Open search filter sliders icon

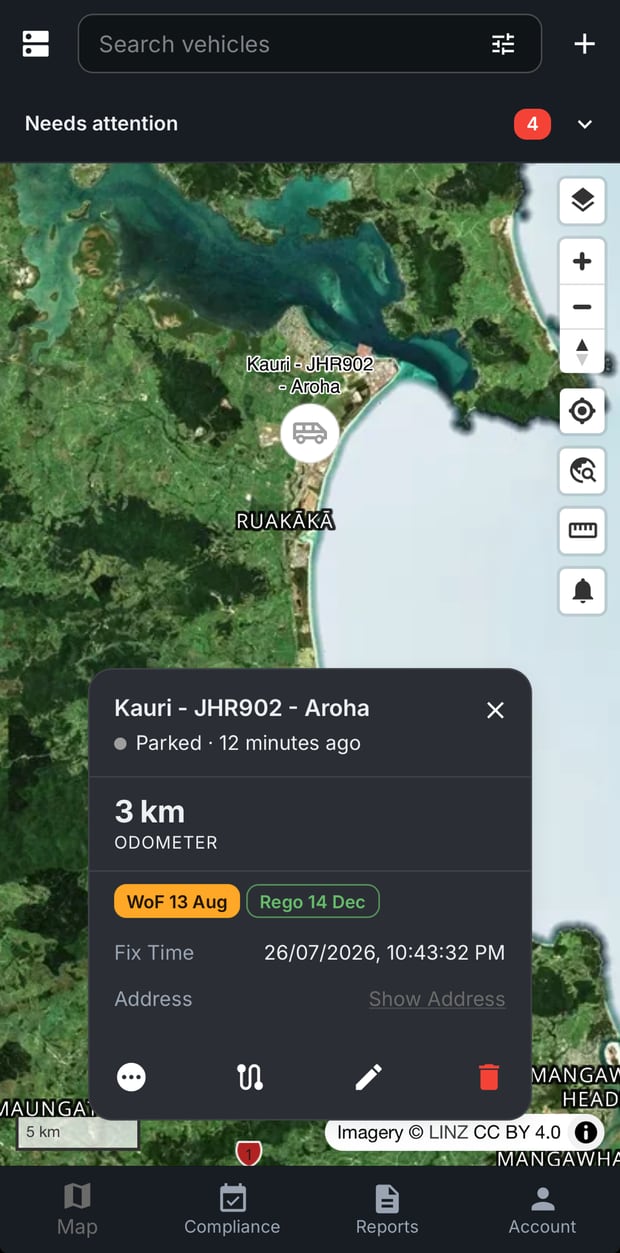[x=503, y=44]
